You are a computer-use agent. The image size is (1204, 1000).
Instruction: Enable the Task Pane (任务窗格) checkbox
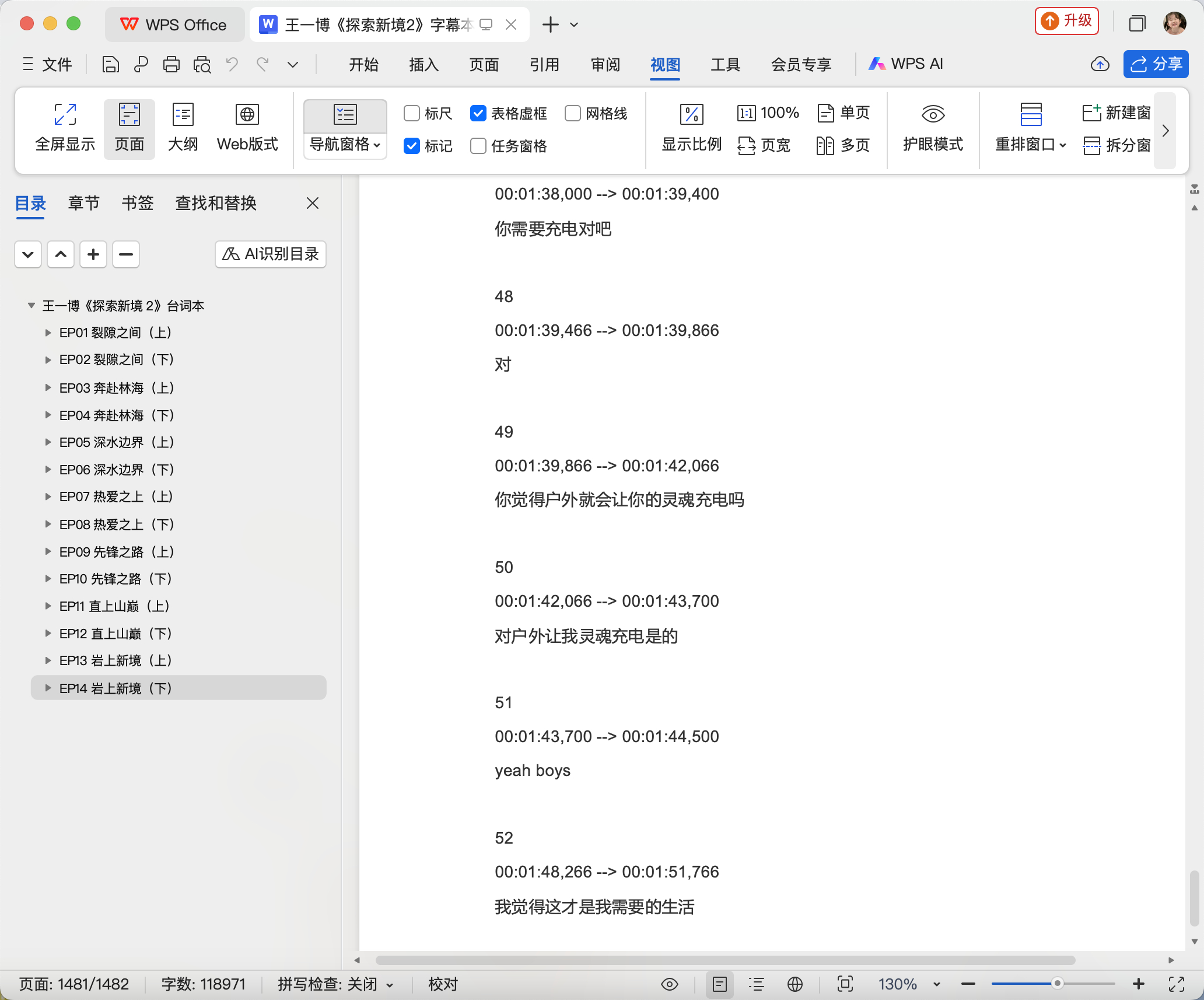point(478,146)
